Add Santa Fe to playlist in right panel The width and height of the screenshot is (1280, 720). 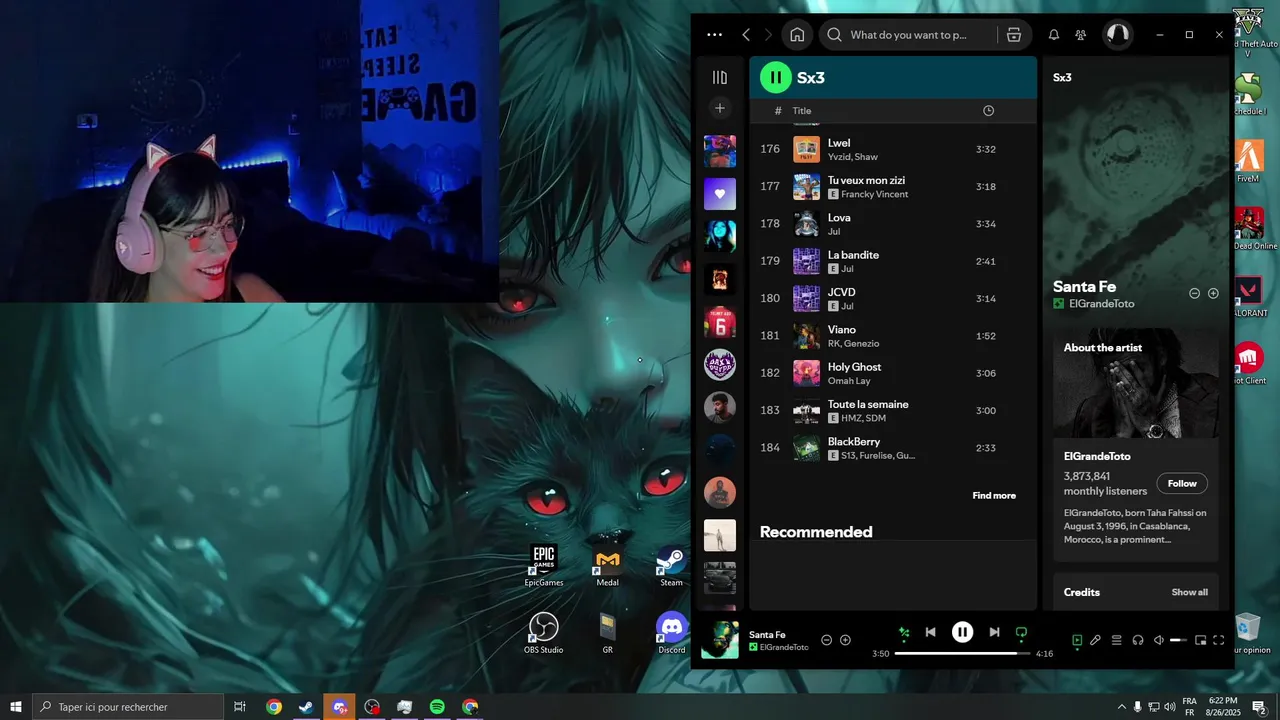click(1213, 293)
